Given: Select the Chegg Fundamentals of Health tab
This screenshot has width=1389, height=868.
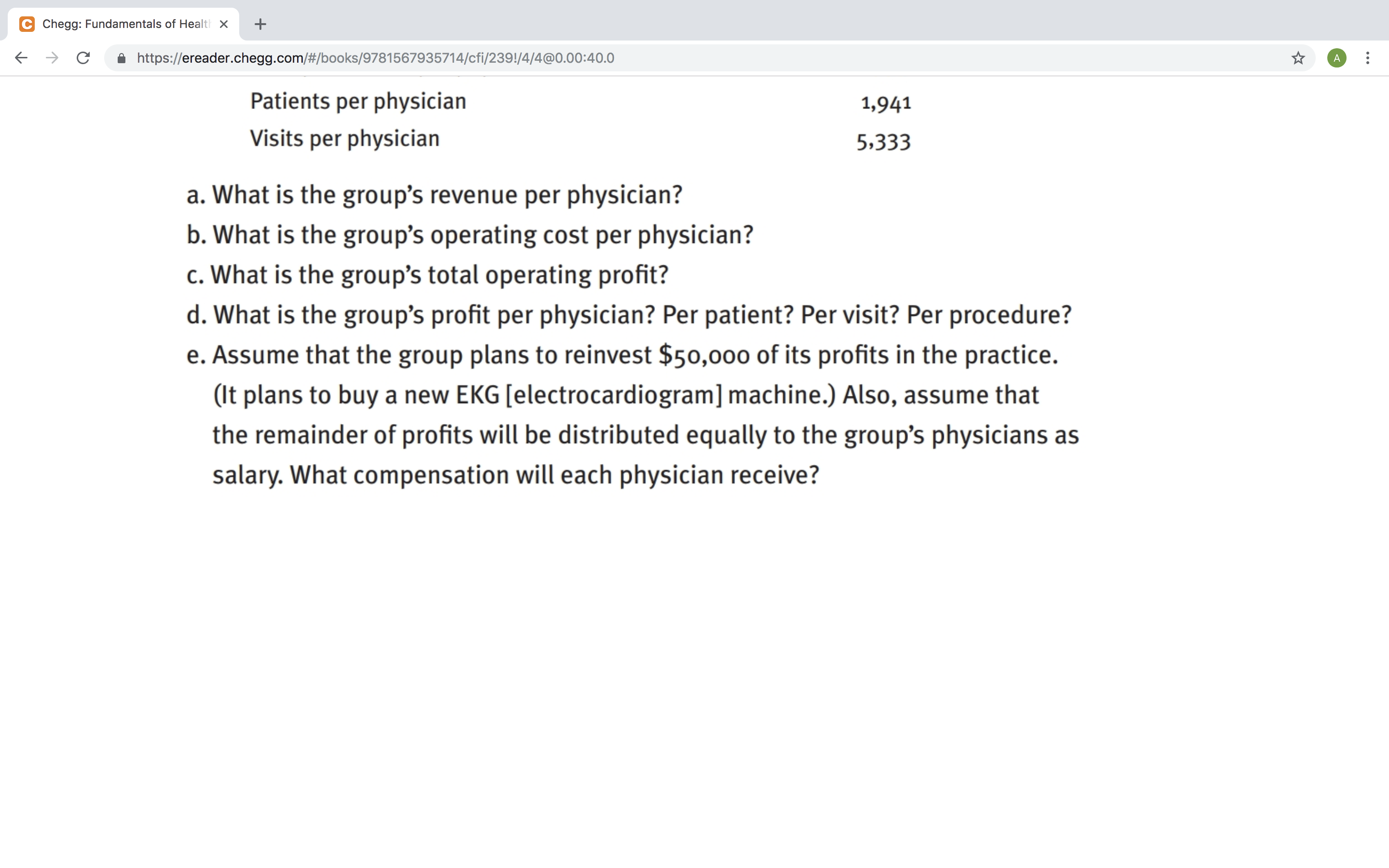Looking at the screenshot, I should (123, 24).
